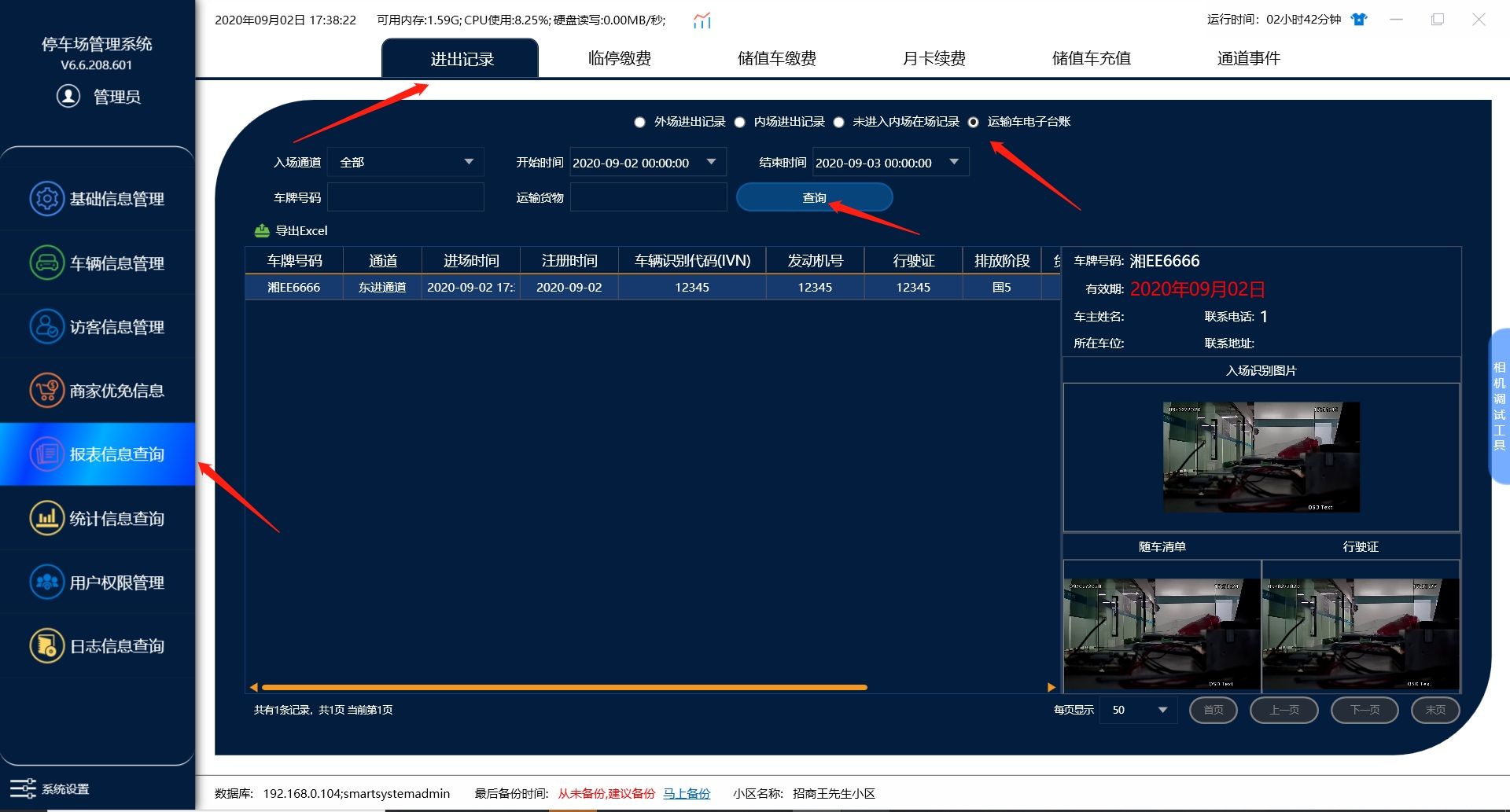1510x812 pixels.
Task: Open the 入场识别图片 thumbnail
Action: tap(1261, 457)
